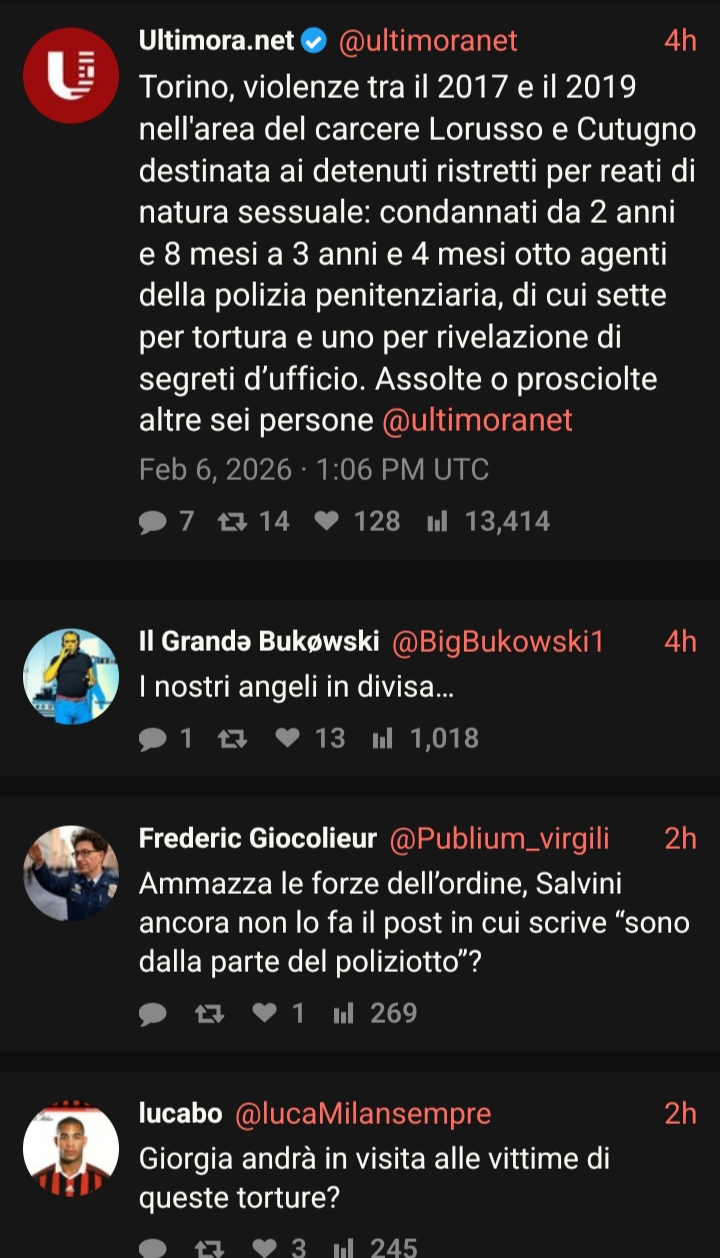Viewport: 720px width, 1258px height.
Task: Open the Ultimora.net profile avatar
Action: click(71, 75)
